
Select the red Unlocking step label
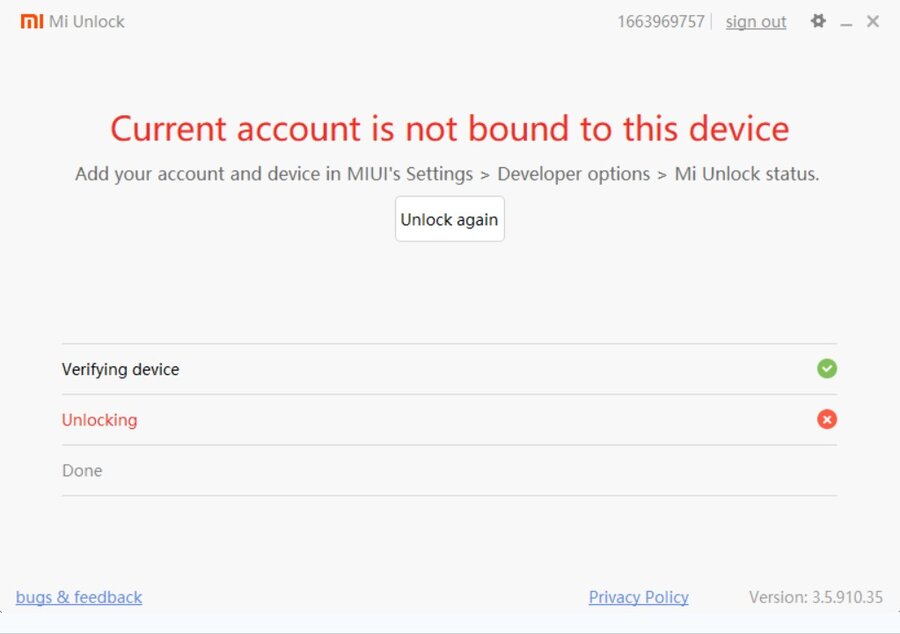[x=99, y=420]
